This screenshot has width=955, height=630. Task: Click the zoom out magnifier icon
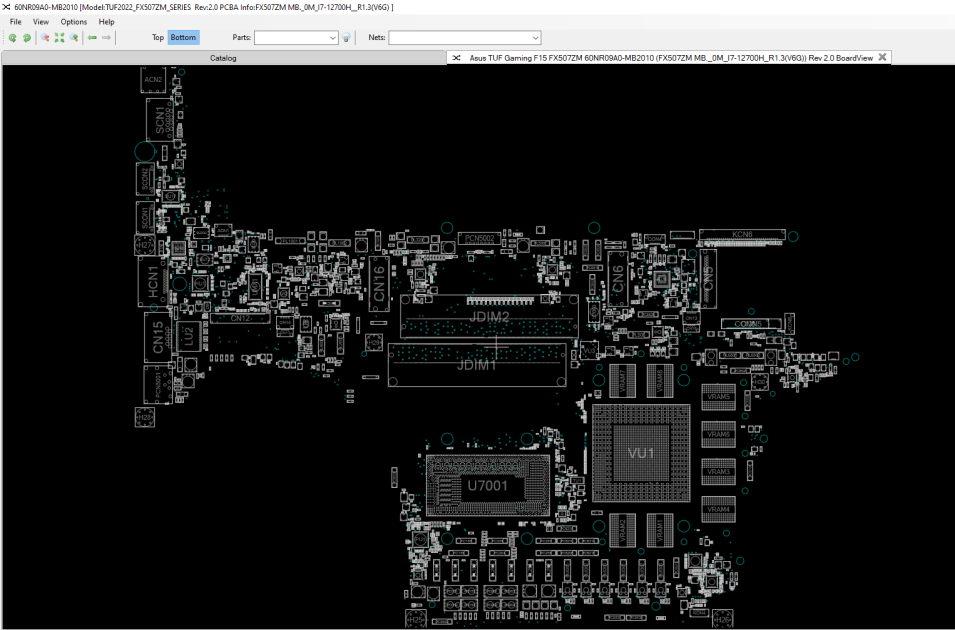44,38
